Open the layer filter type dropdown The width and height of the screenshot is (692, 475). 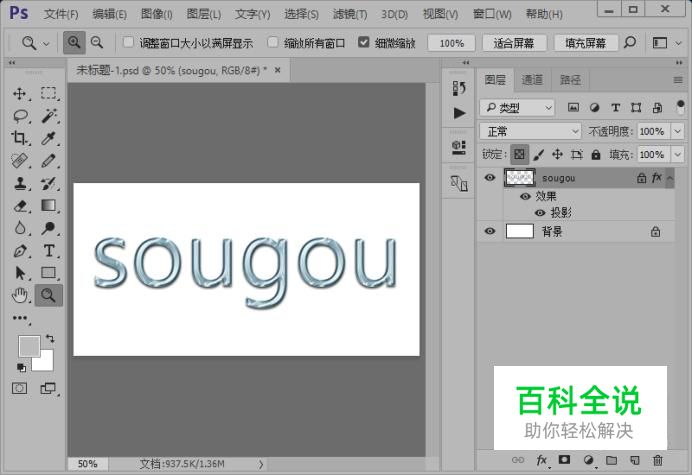(517, 108)
